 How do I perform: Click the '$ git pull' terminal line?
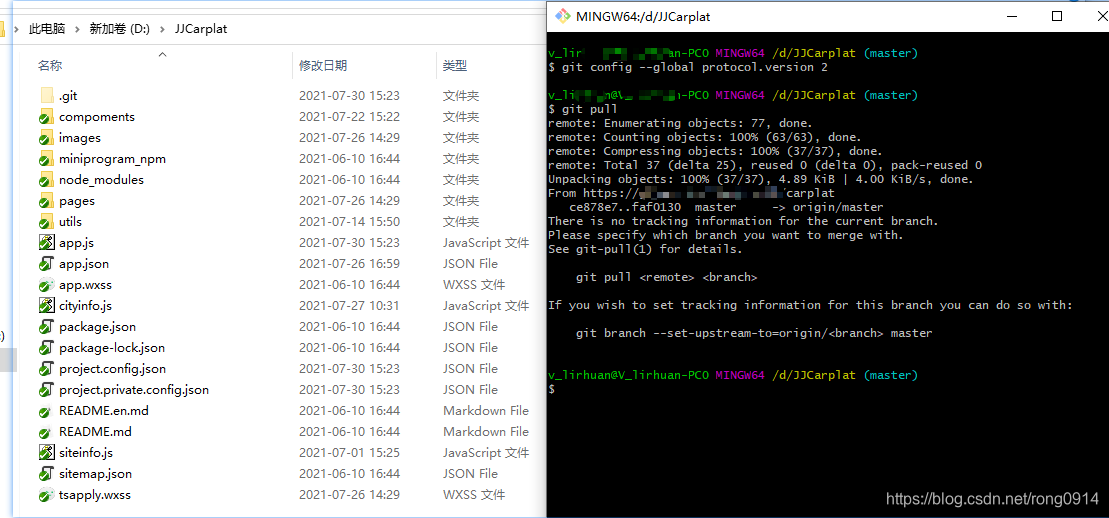(583, 109)
